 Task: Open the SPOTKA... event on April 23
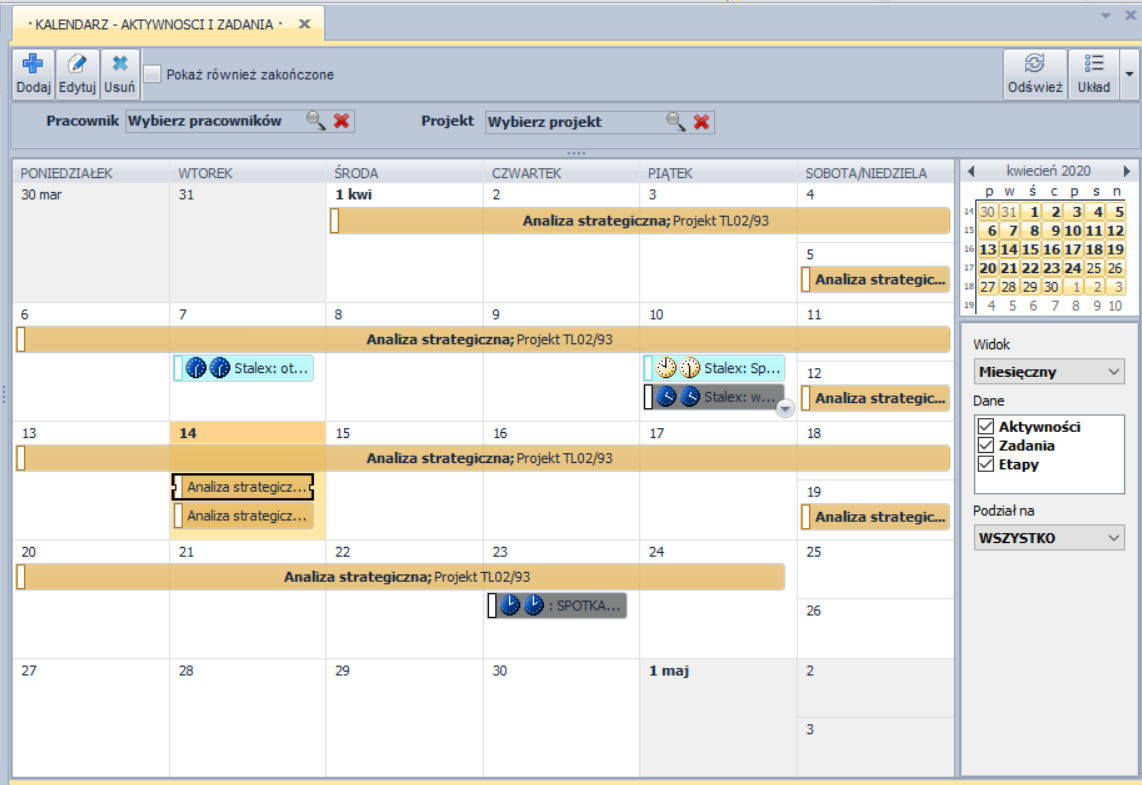tap(557, 605)
